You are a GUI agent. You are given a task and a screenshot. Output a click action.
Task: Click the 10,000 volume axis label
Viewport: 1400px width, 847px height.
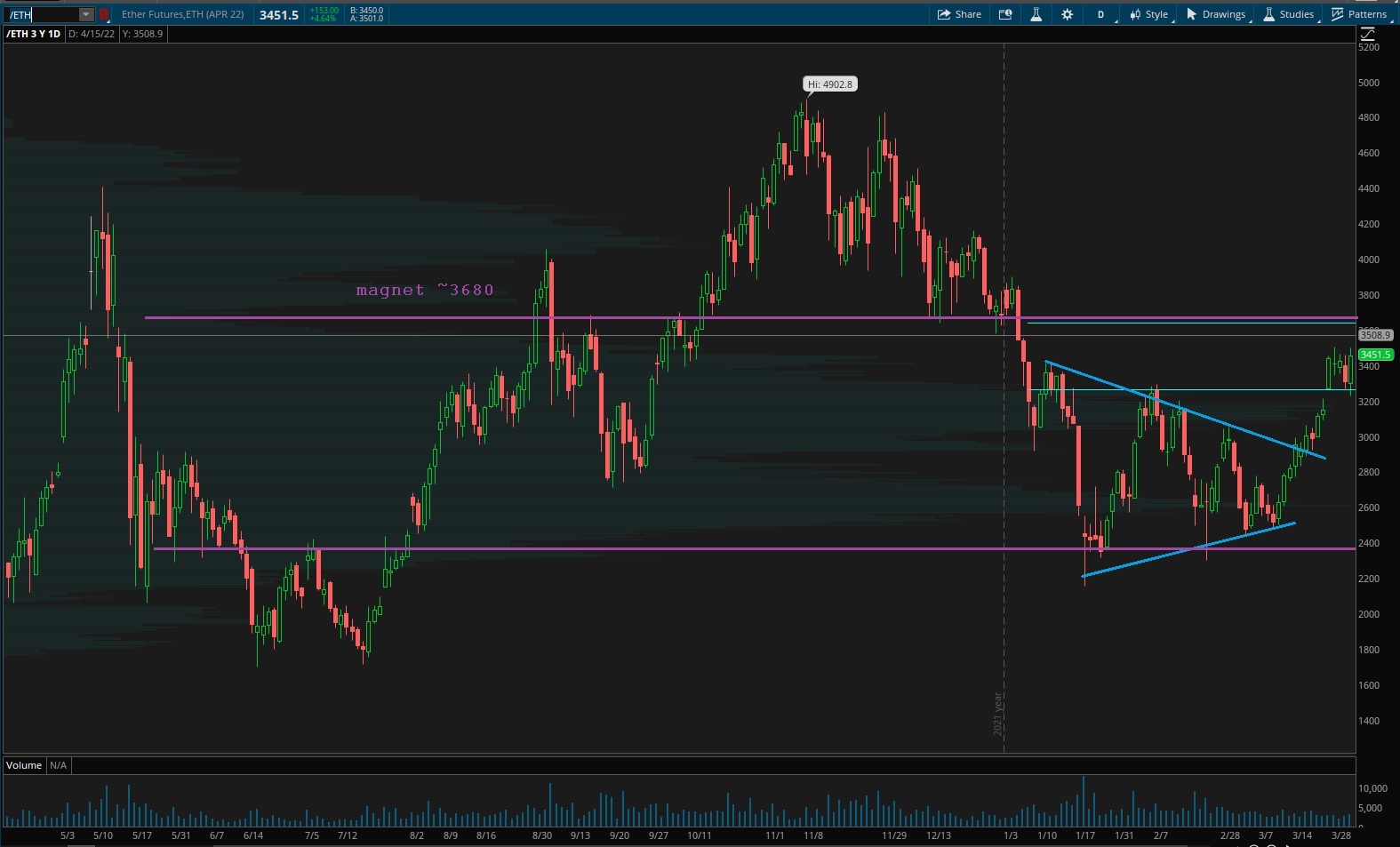click(x=1372, y=788)
